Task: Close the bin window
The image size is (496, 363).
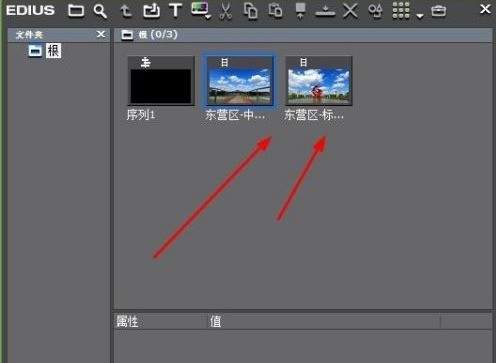Action: 485,9
